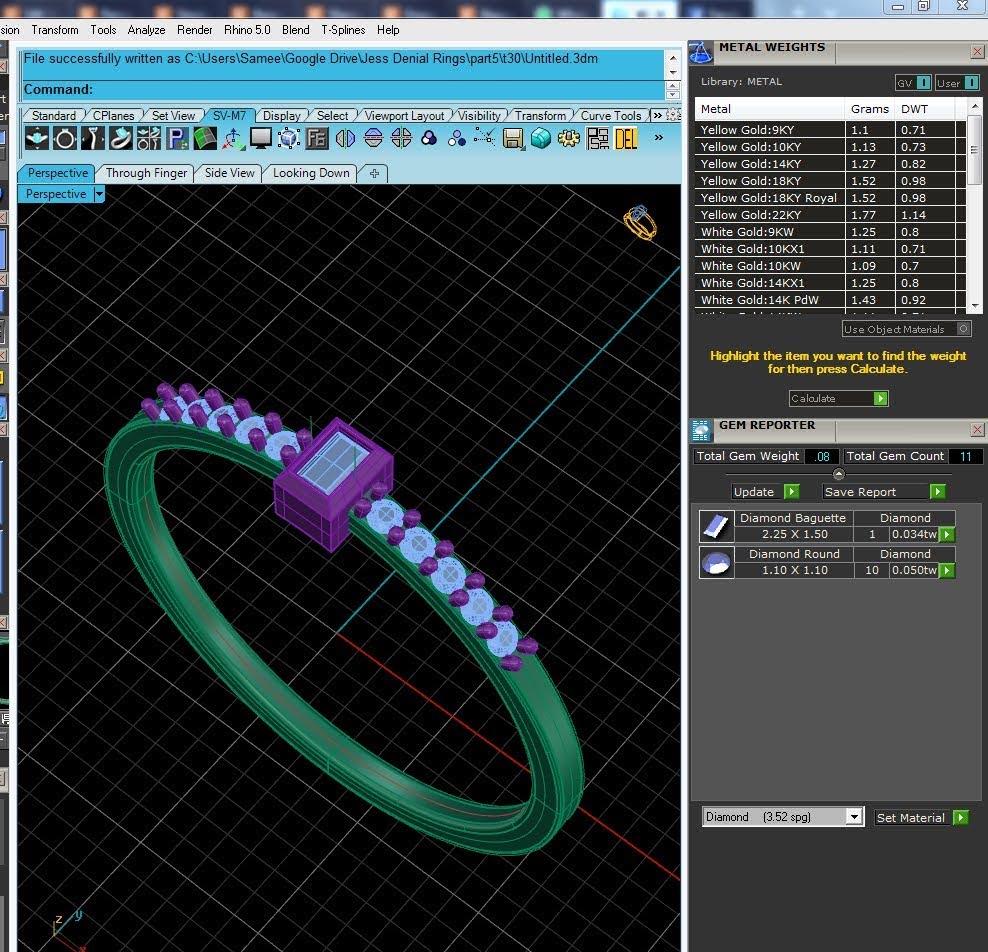988x952 pixels.
Task: Click the gold ring thumbnail in viewport
Action: tap(640, 222)
